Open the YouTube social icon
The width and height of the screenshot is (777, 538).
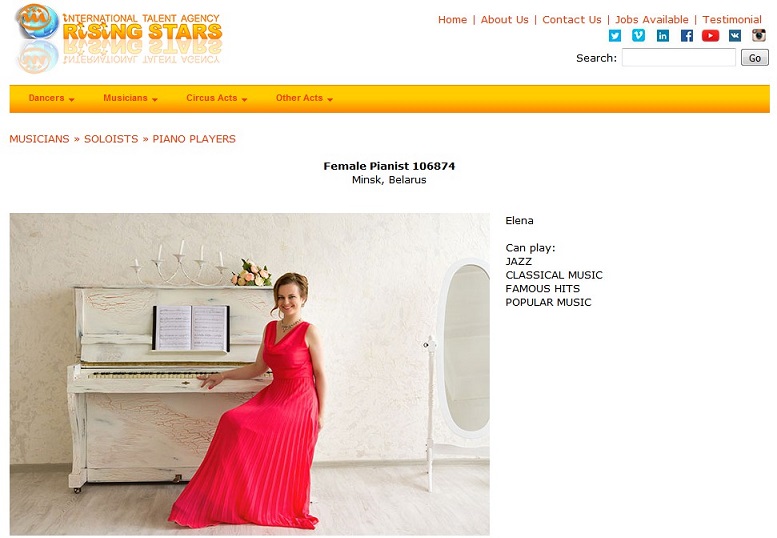coord(710,36)
